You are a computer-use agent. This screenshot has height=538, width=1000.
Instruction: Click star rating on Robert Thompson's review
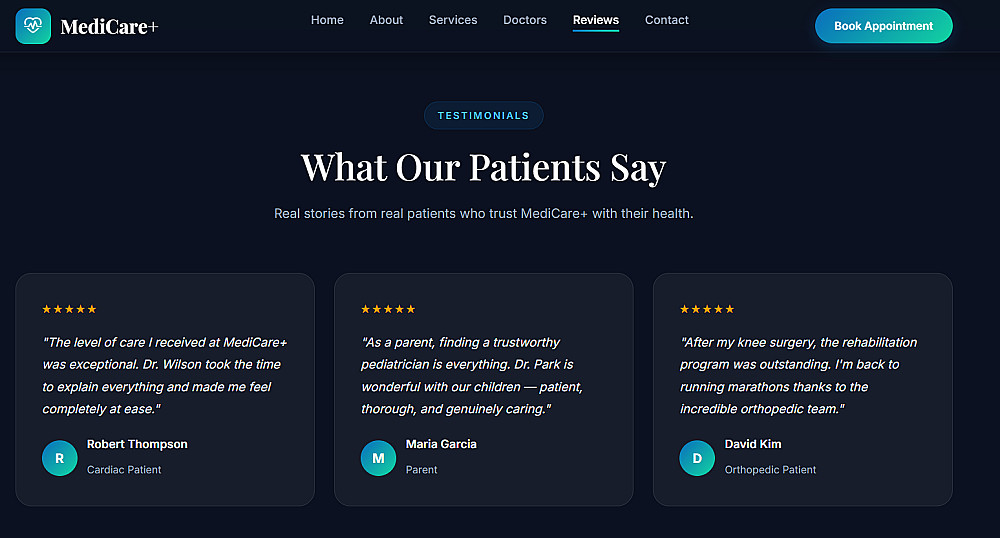pos(70,310)
